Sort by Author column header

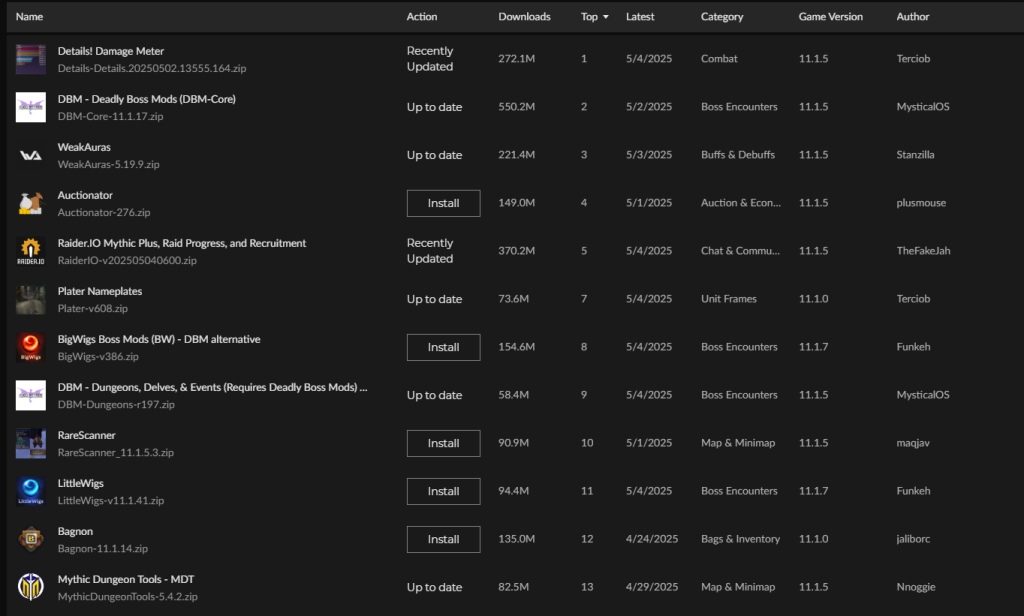(x=912, y=17)
